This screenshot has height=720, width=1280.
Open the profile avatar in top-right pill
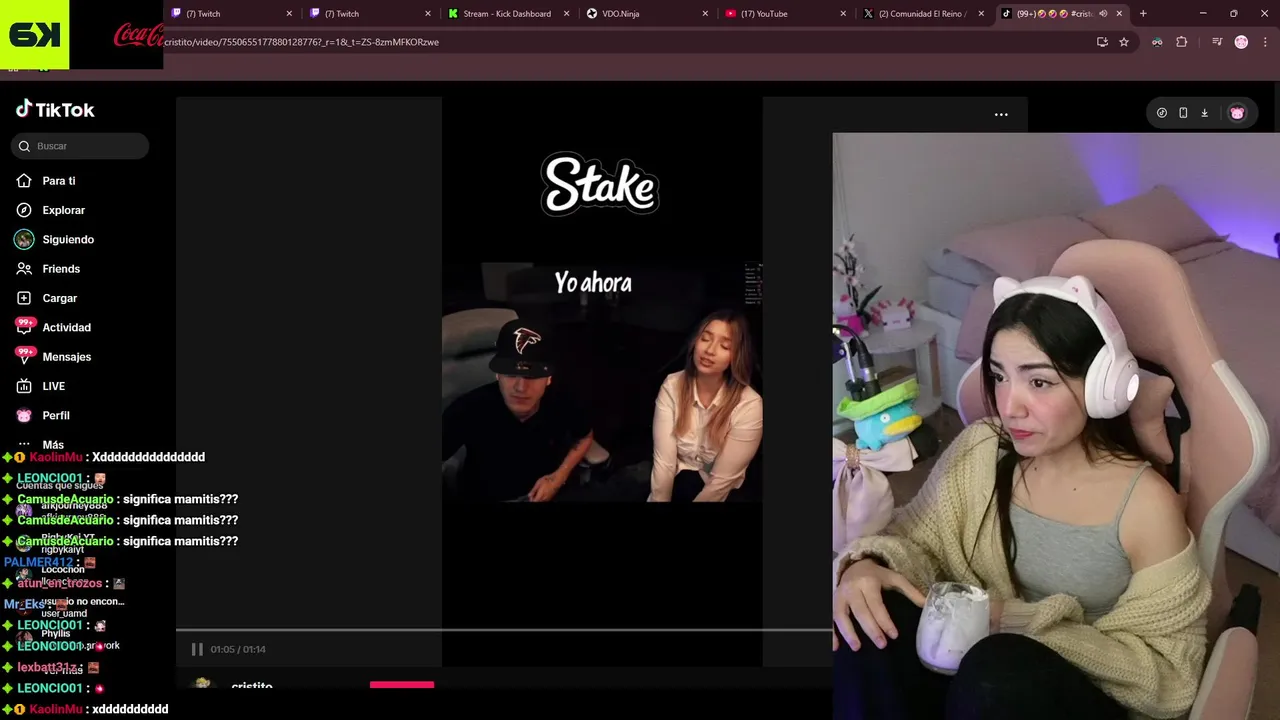point(1237,113)
